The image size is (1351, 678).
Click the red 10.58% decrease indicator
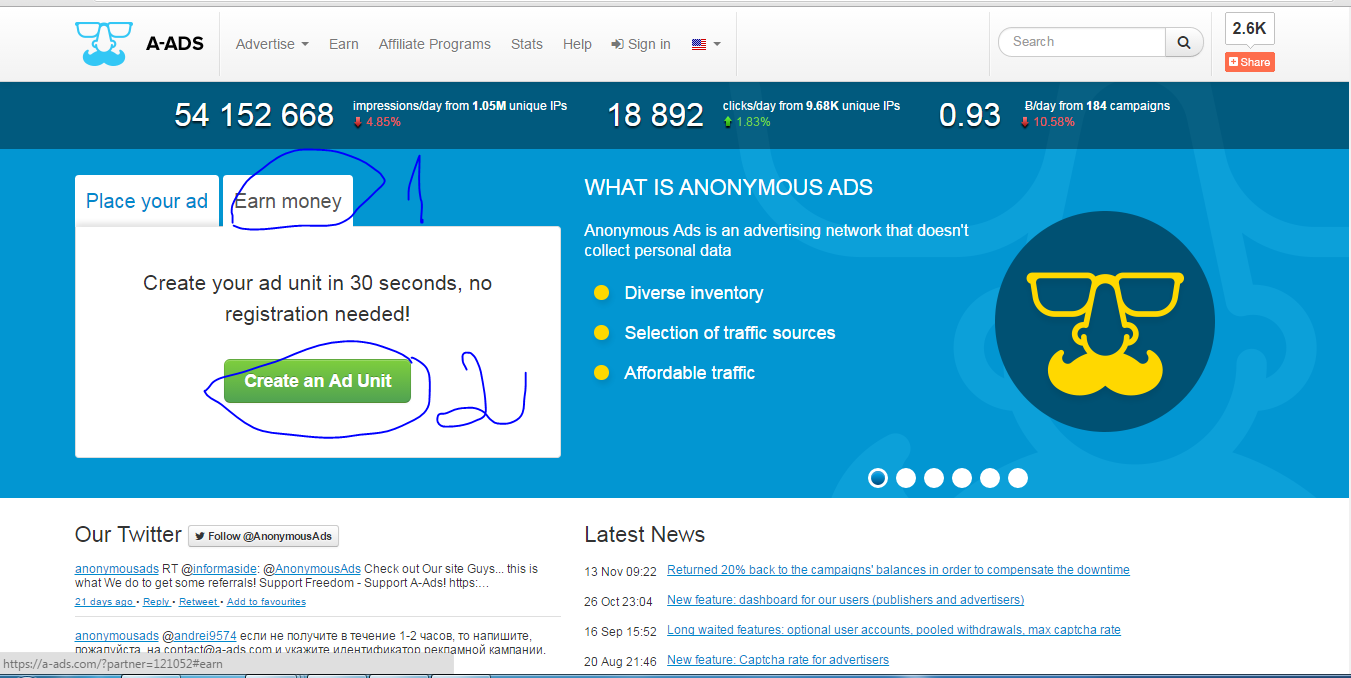1048,122
